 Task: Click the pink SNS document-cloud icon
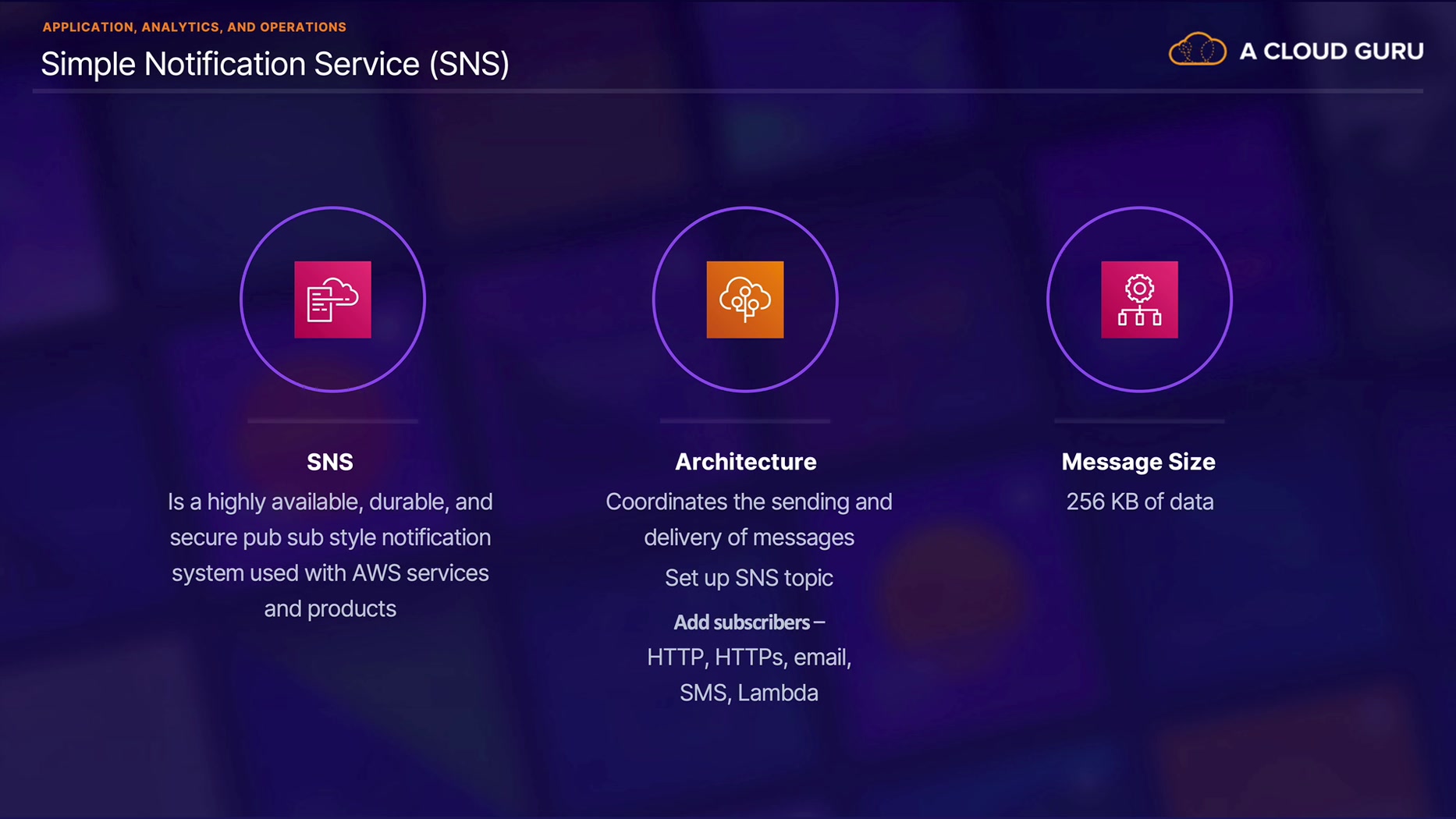332,300
